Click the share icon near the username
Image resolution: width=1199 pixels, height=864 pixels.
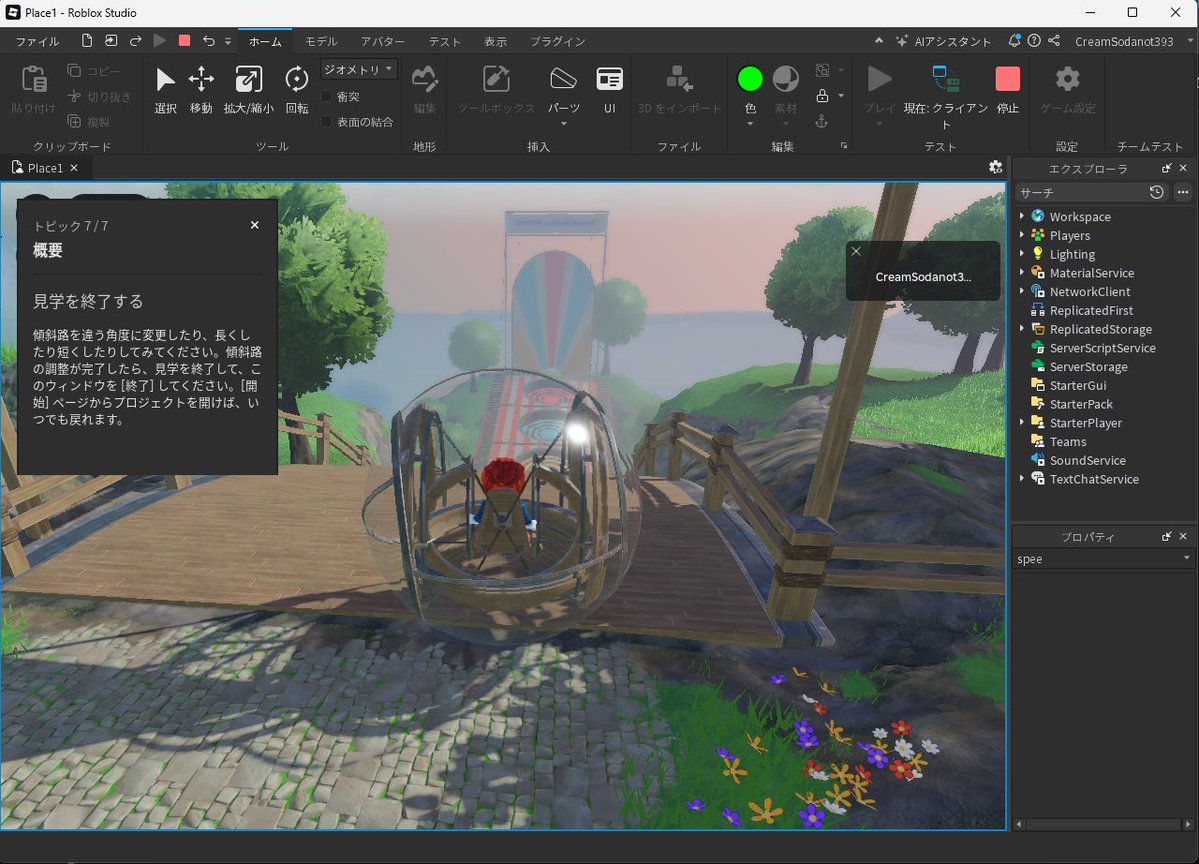pyautogui.click(x=1054, y=41)
